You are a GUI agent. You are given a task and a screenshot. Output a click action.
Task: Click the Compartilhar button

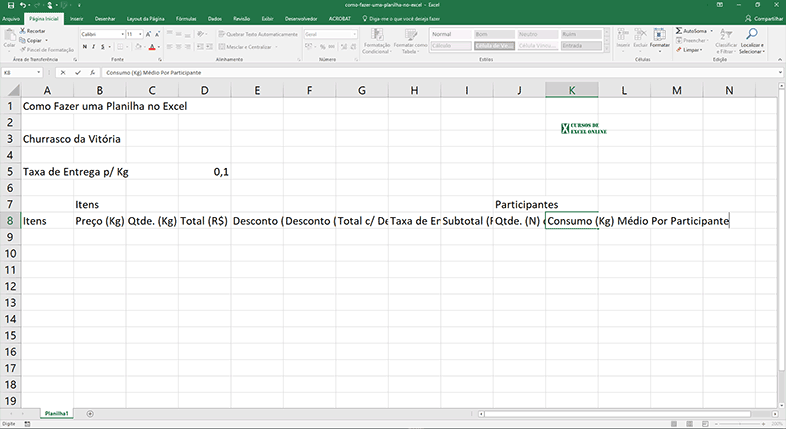(x=764, y=19)
